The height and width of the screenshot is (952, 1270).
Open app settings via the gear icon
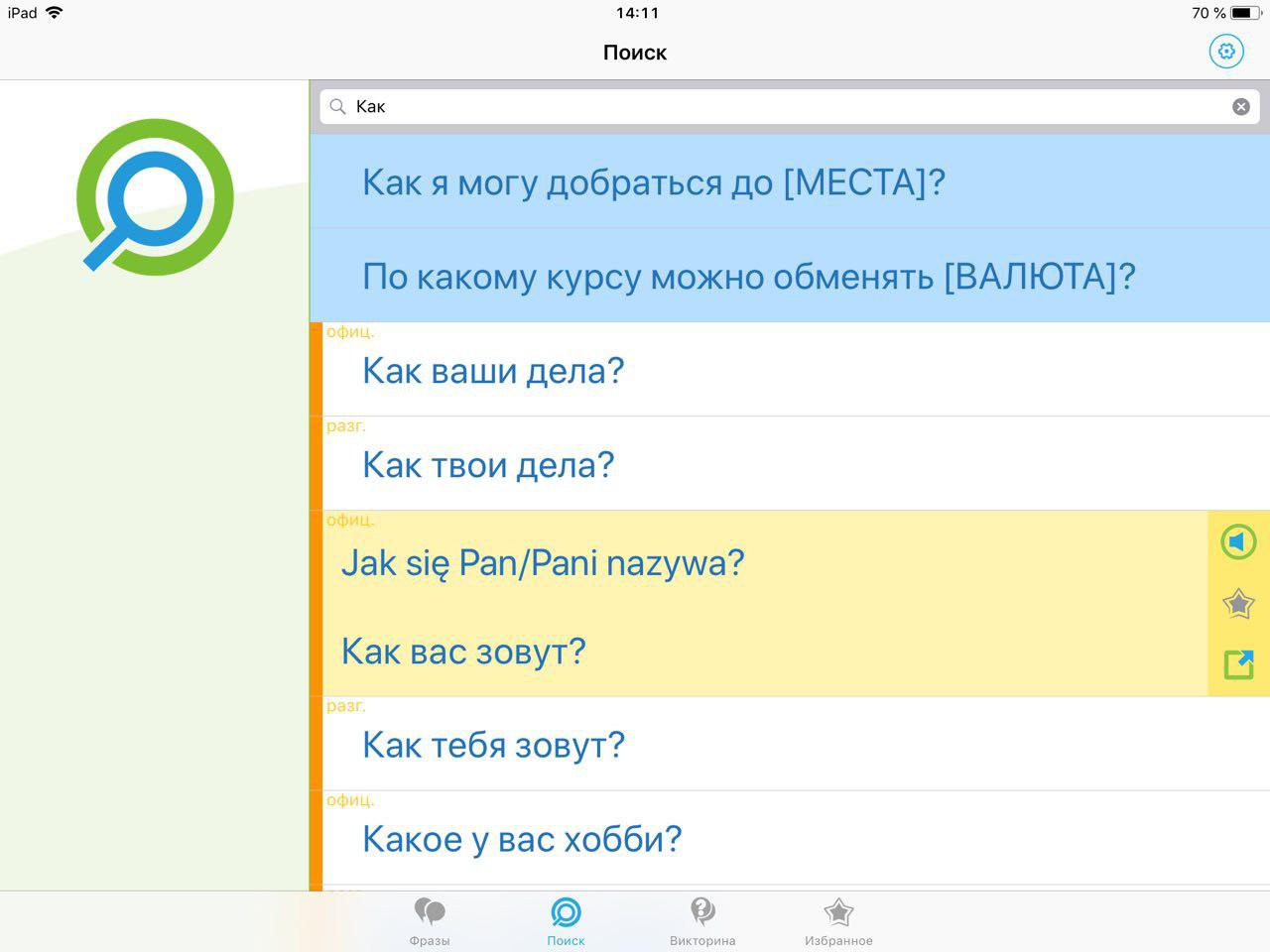click(x=1226, y=51)
